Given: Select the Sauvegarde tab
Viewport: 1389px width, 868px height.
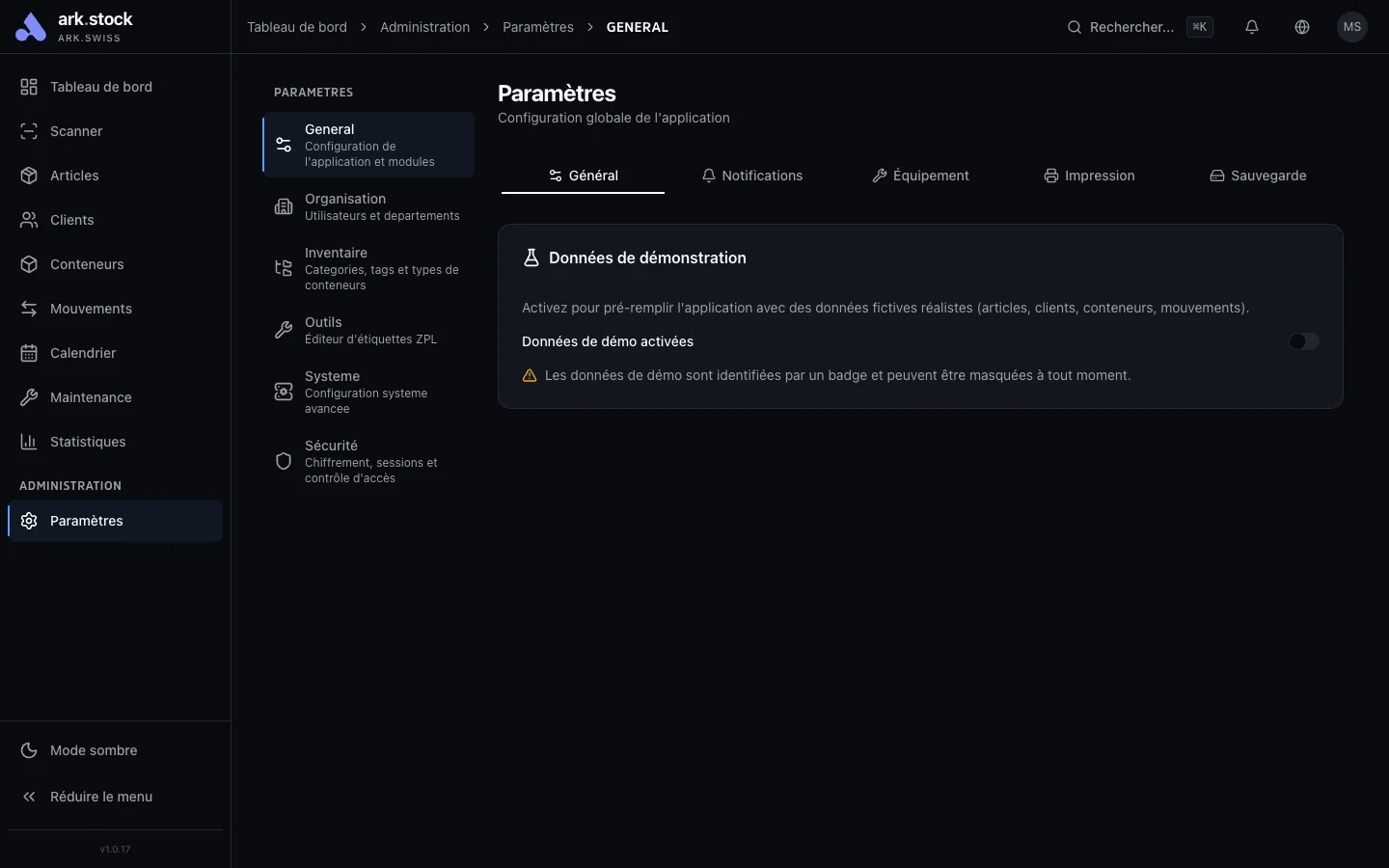Looking at the screenshot, I should click(x=1258, y=176).
